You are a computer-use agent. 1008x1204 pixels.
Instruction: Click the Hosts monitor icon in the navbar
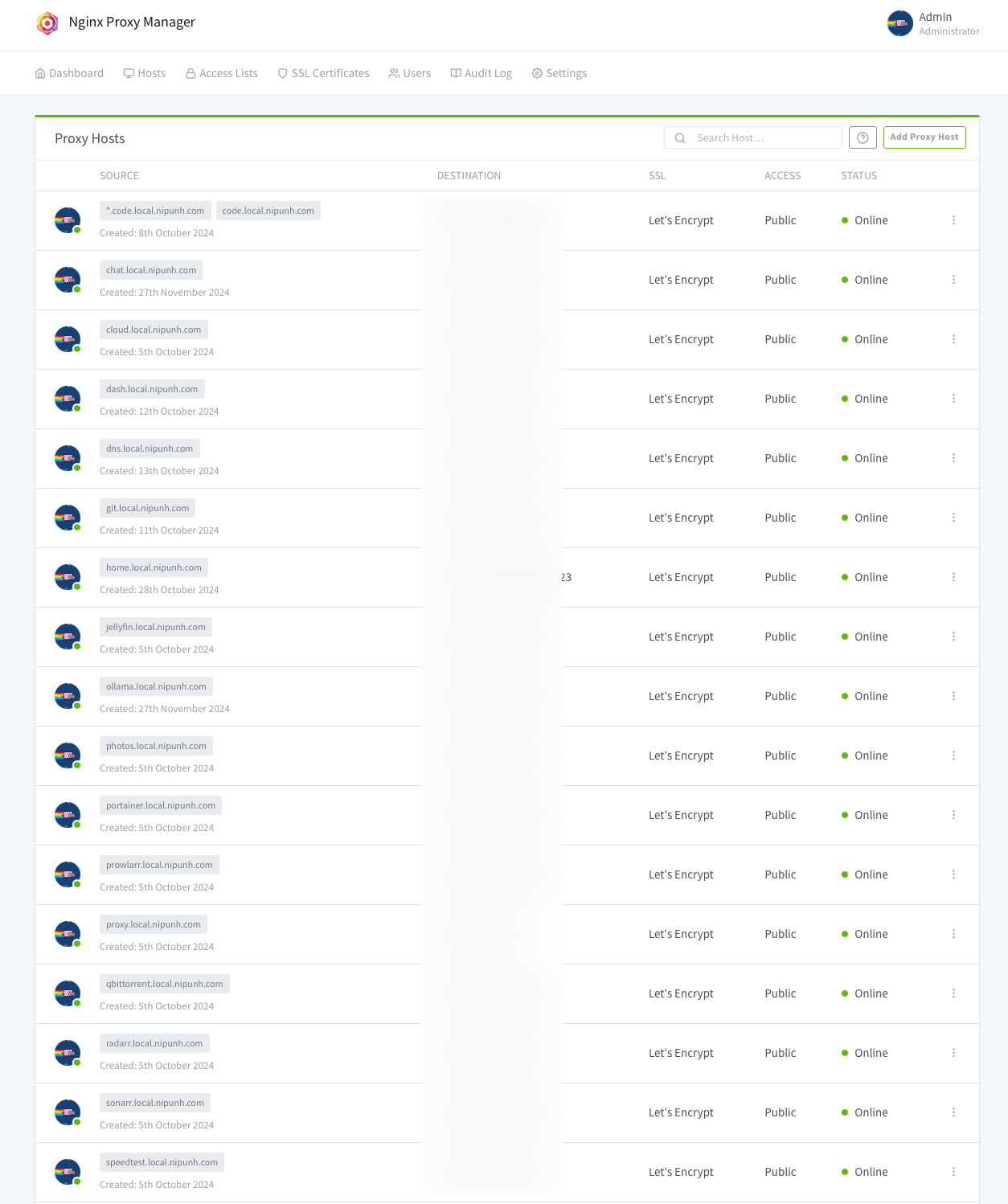pyautogui.click(x=129, y=72)
